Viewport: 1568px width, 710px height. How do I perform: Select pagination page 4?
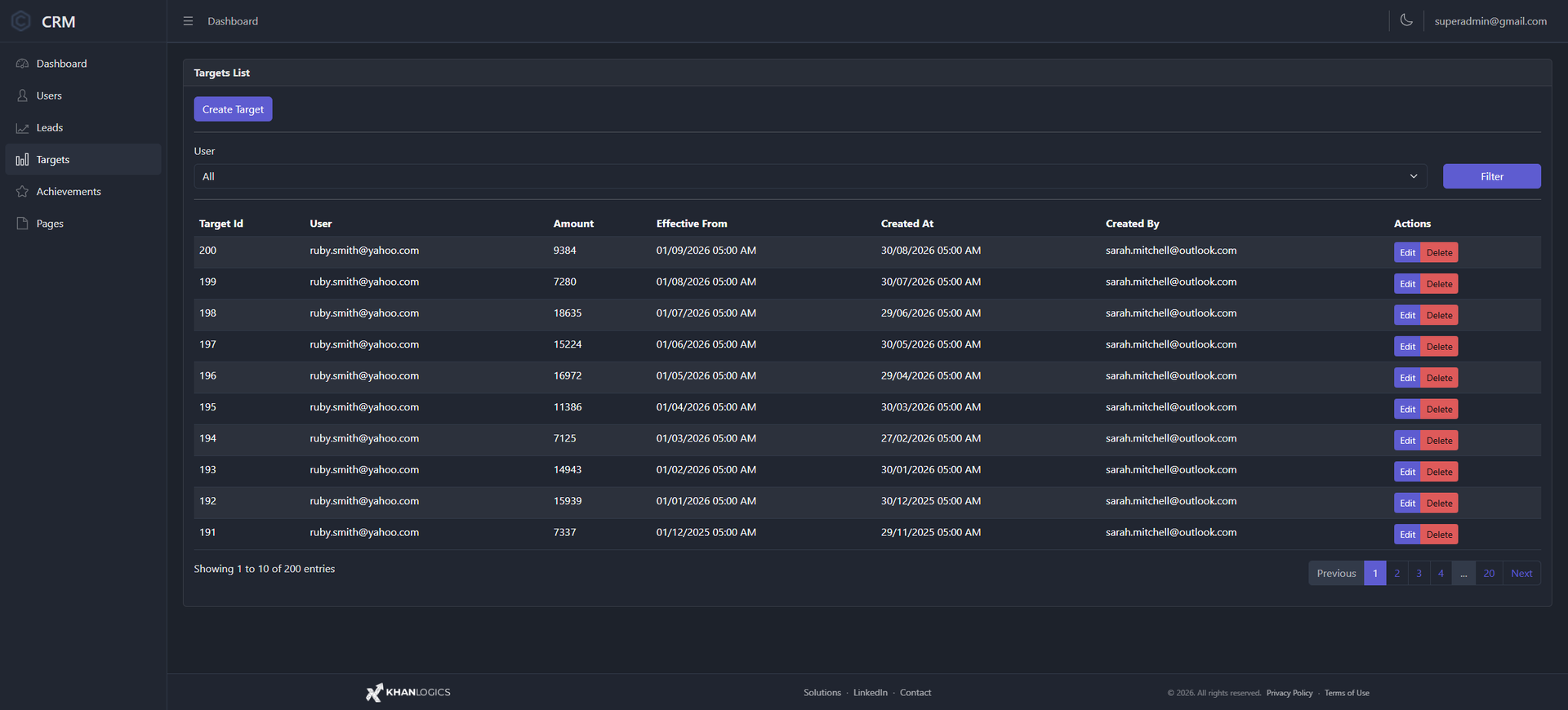(x=1441, y=573)
